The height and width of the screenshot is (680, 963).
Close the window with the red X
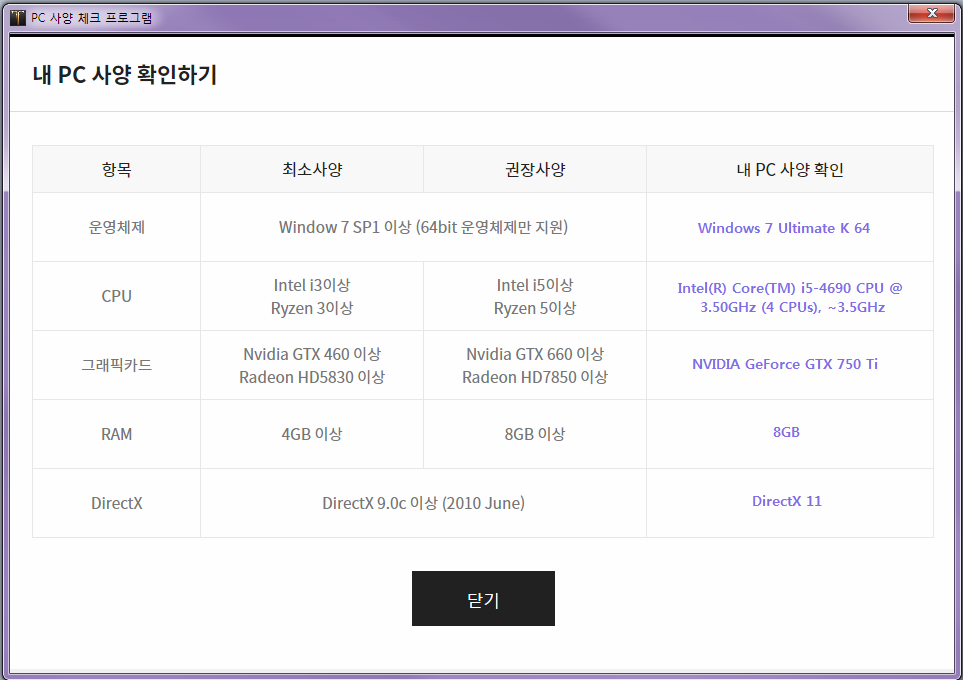(932, 13)
